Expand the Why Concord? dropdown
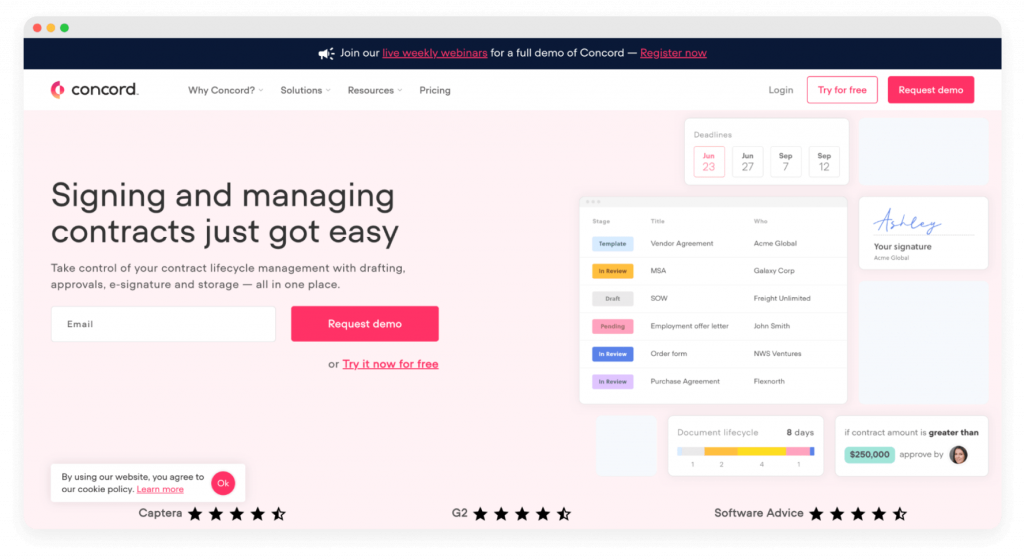The height and width of the screenshot is (560, 1024). click(225, 90)
